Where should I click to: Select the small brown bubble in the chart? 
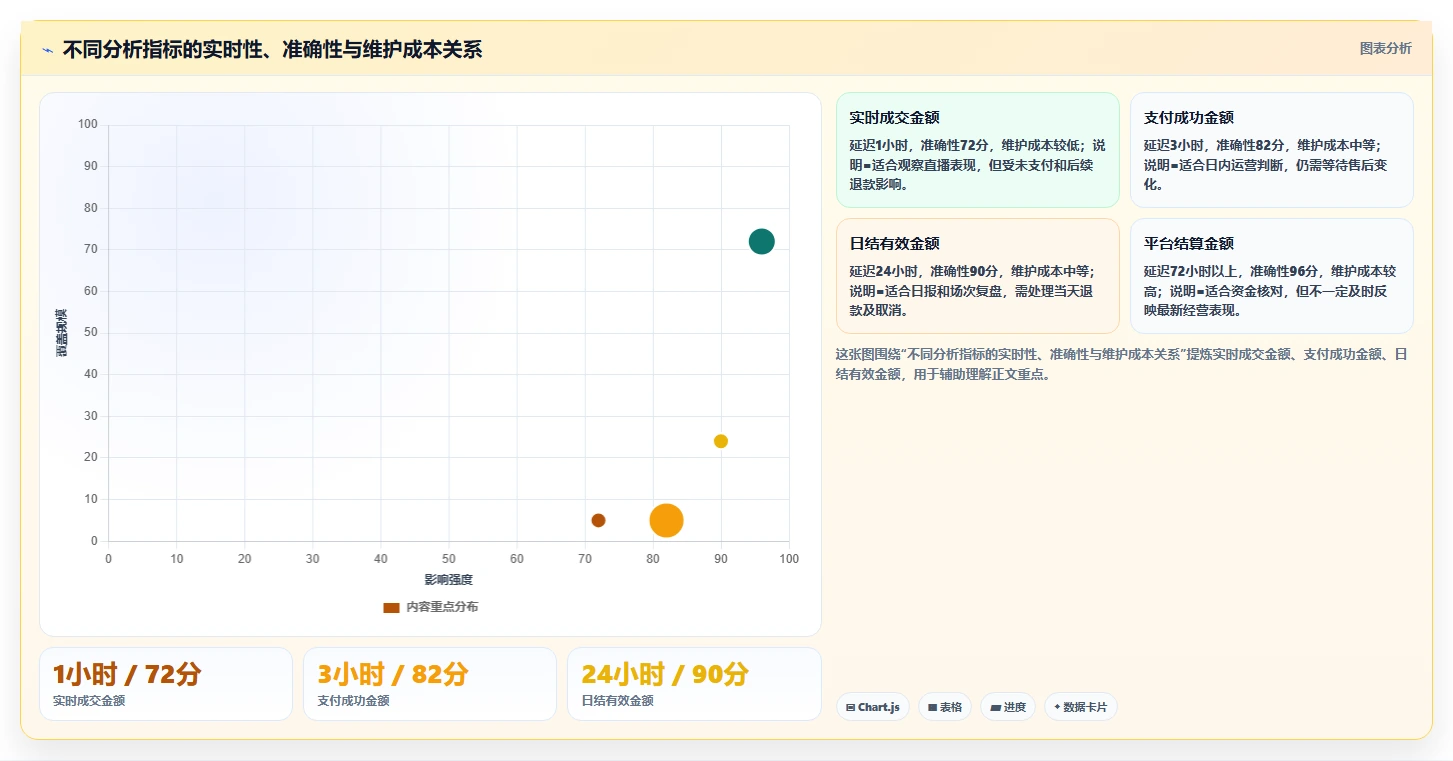pyautogui.click(x=598, y=520)
